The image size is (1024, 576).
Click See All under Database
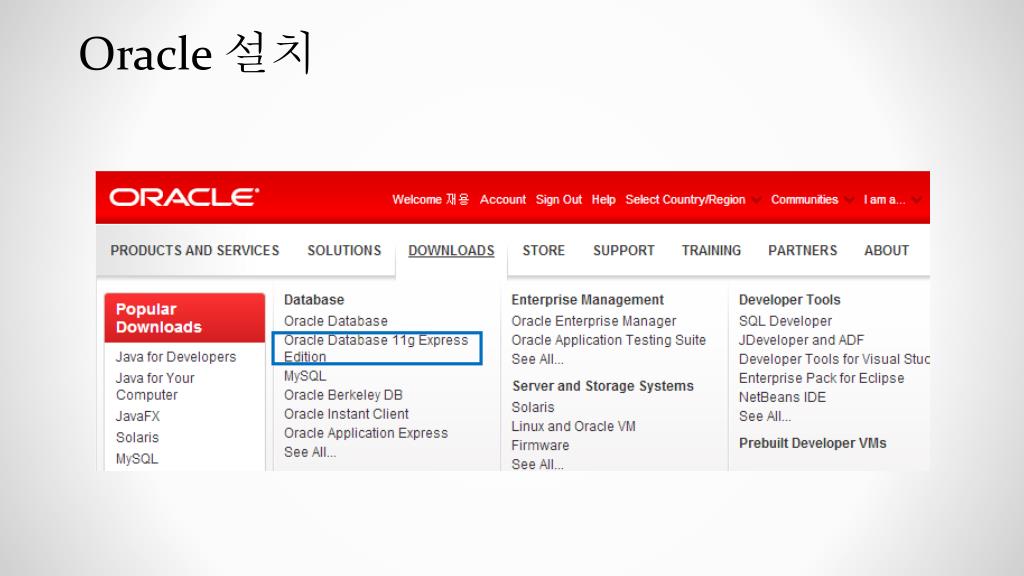(x=310, y=452)
